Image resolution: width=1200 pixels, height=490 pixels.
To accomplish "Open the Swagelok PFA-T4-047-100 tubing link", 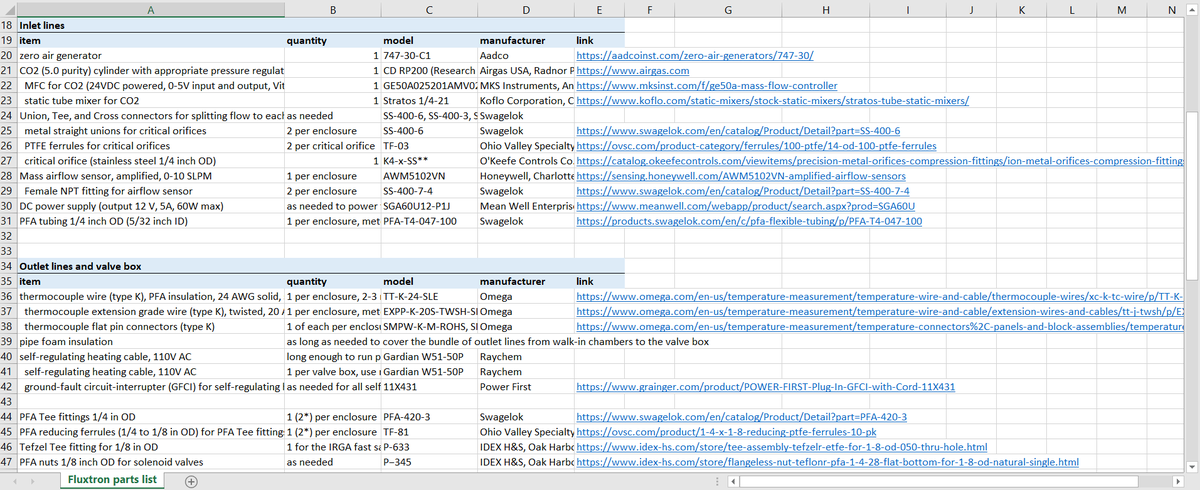I will pos(750,221).
